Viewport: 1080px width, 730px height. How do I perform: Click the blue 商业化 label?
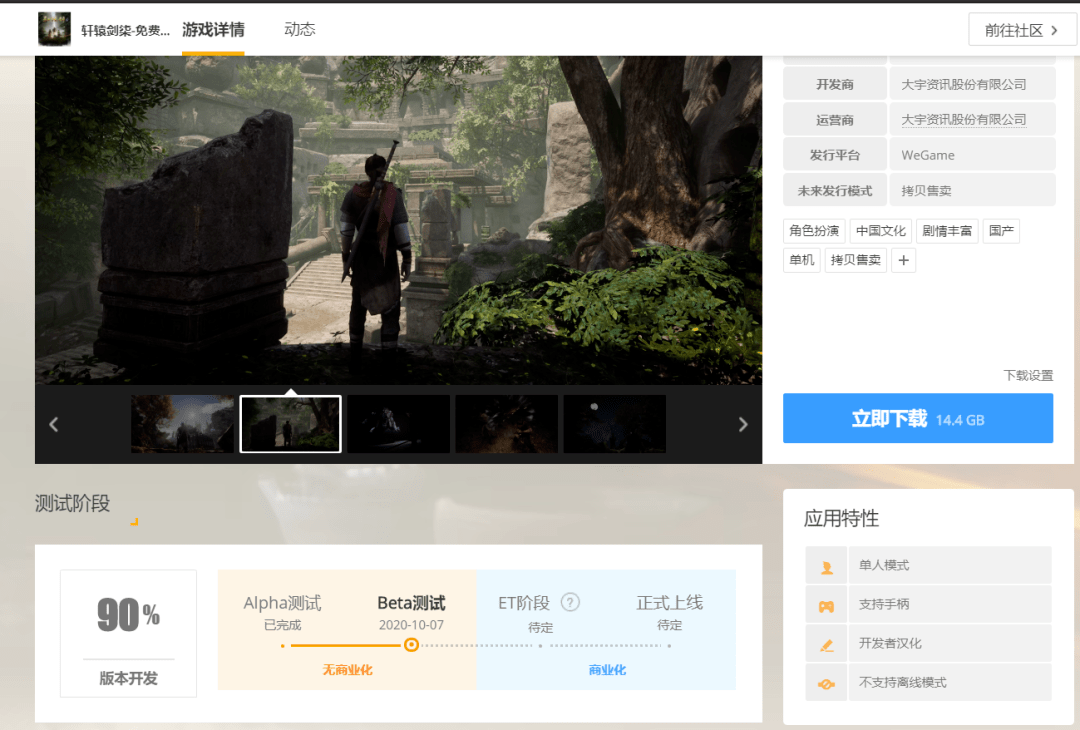point(608,670)
